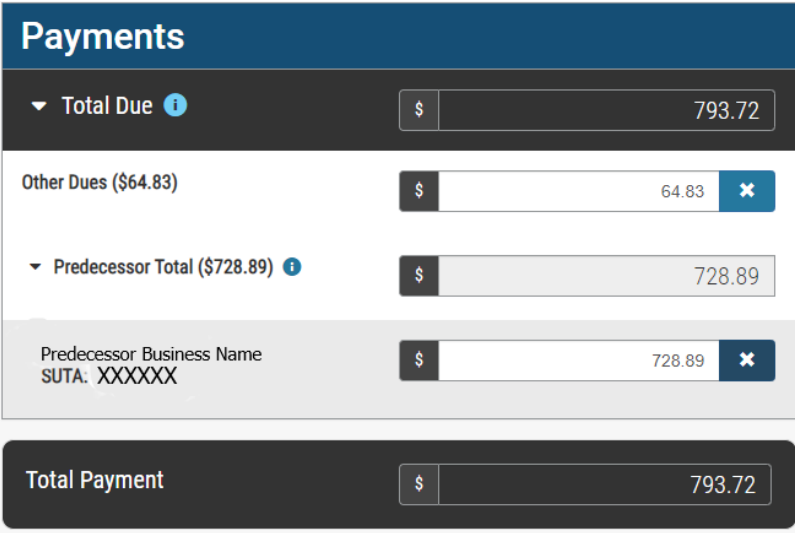Click the dollar sign beside Predecessor Total field
Screen dimensions: 795x533
pos(419,276)
